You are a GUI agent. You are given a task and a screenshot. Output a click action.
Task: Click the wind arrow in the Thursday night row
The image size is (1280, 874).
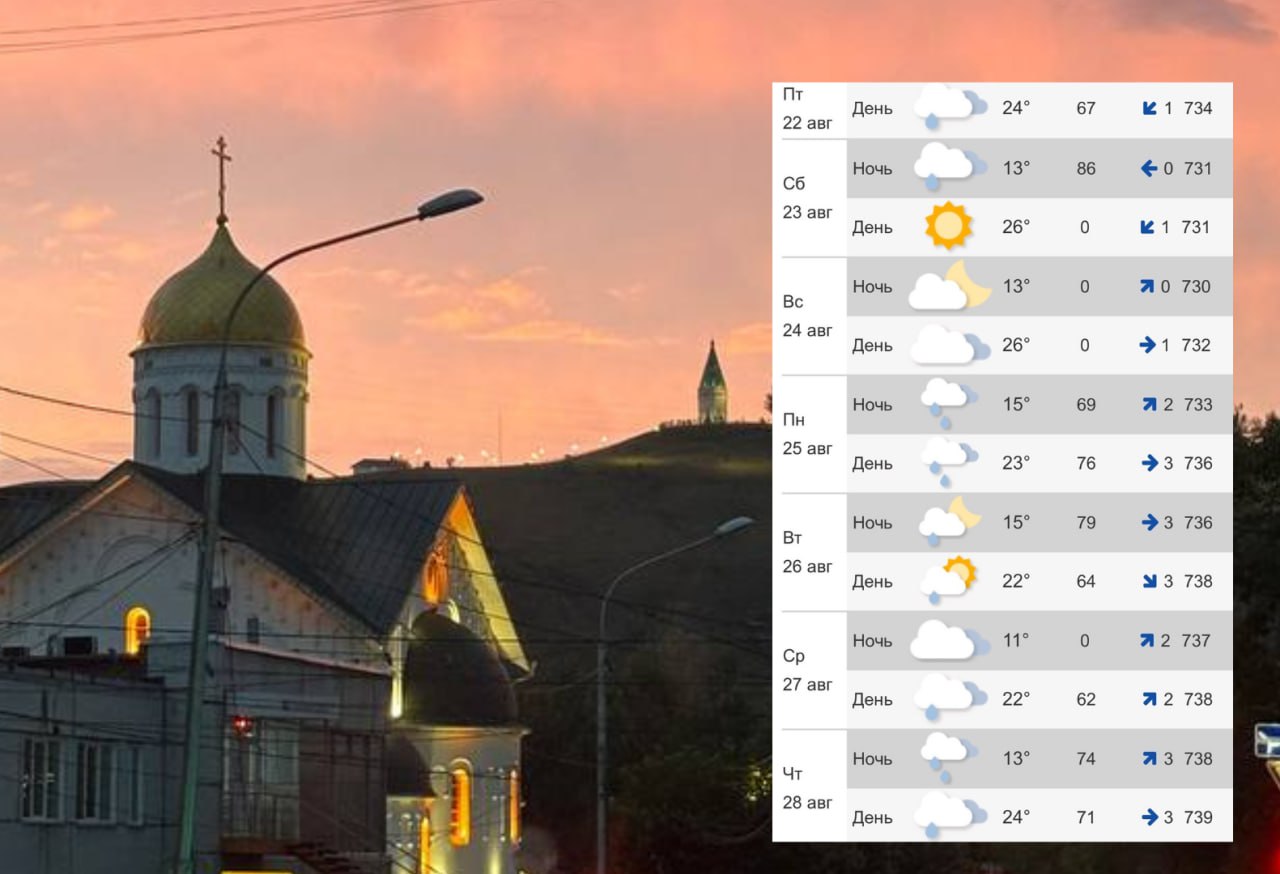[1149, 758]
